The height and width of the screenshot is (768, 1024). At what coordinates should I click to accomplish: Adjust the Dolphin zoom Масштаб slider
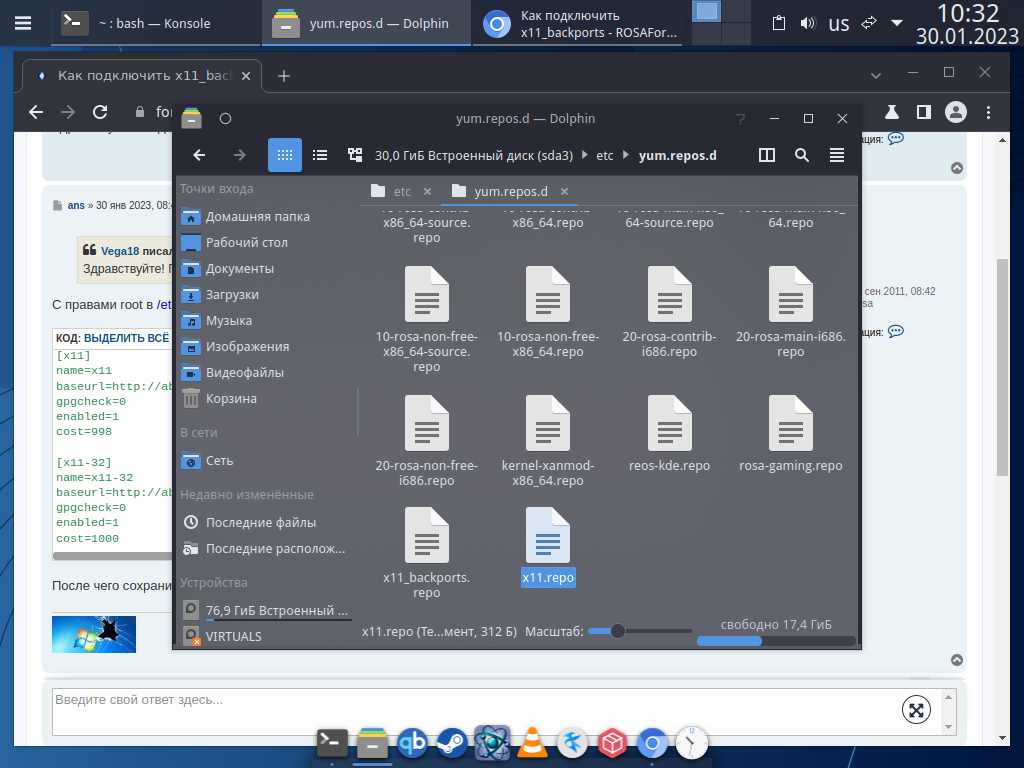(x=639, y=631)
